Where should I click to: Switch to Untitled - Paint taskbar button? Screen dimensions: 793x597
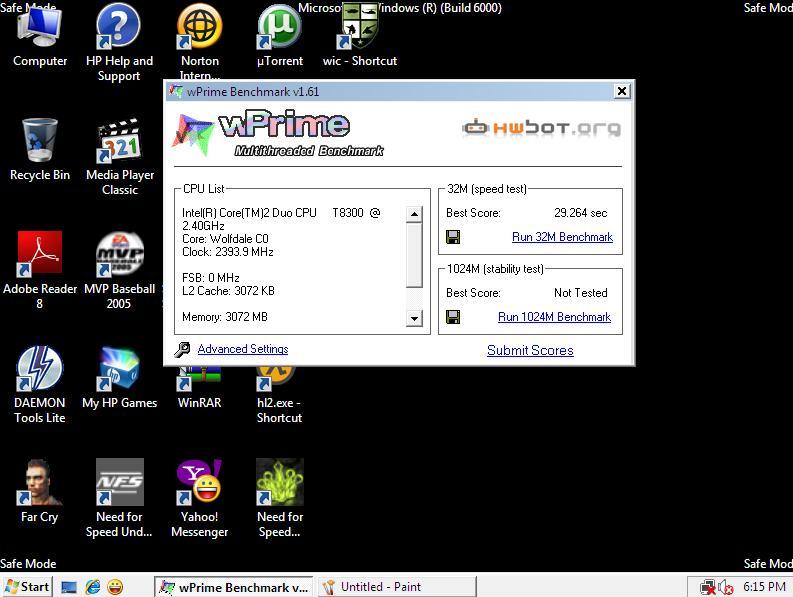pyautogui.click(x=397, y=587)
